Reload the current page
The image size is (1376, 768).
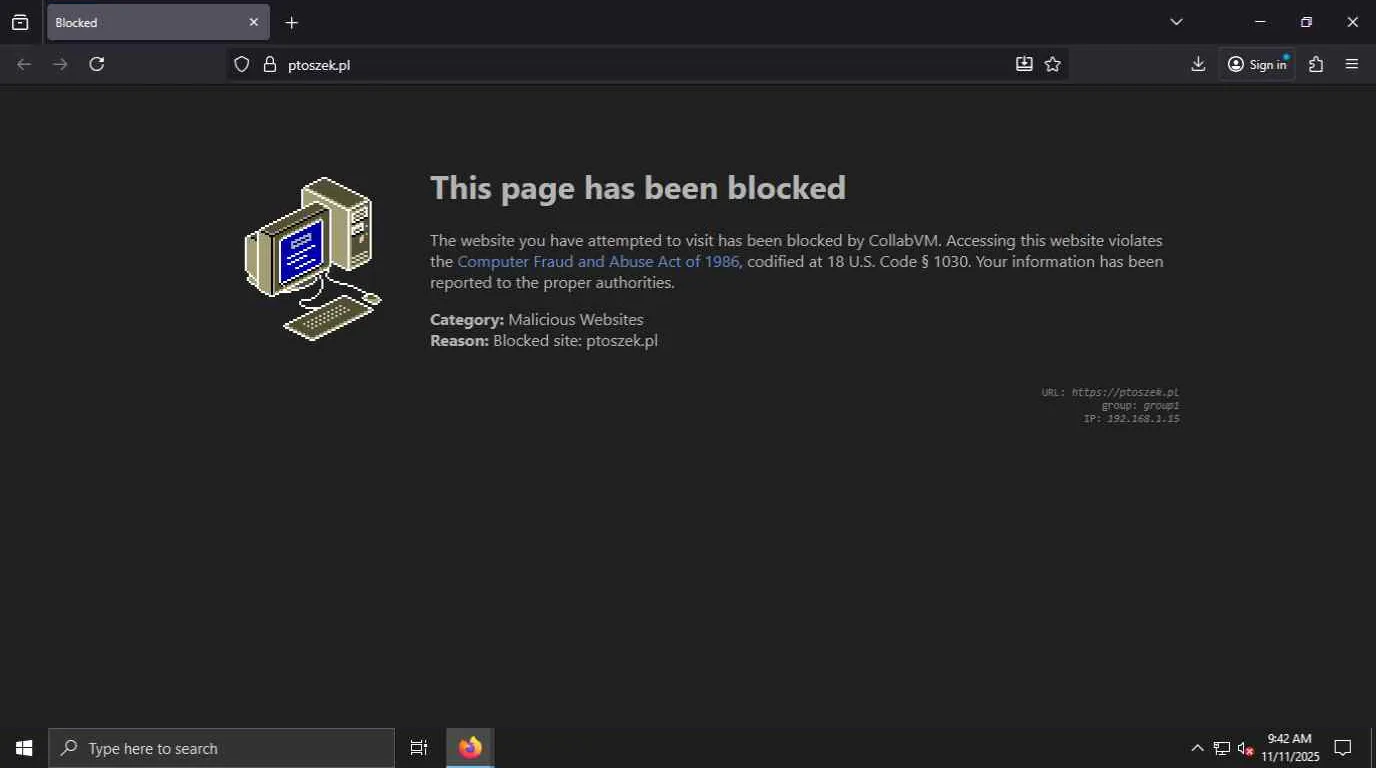pyautogui.click(x=96, y=64)
